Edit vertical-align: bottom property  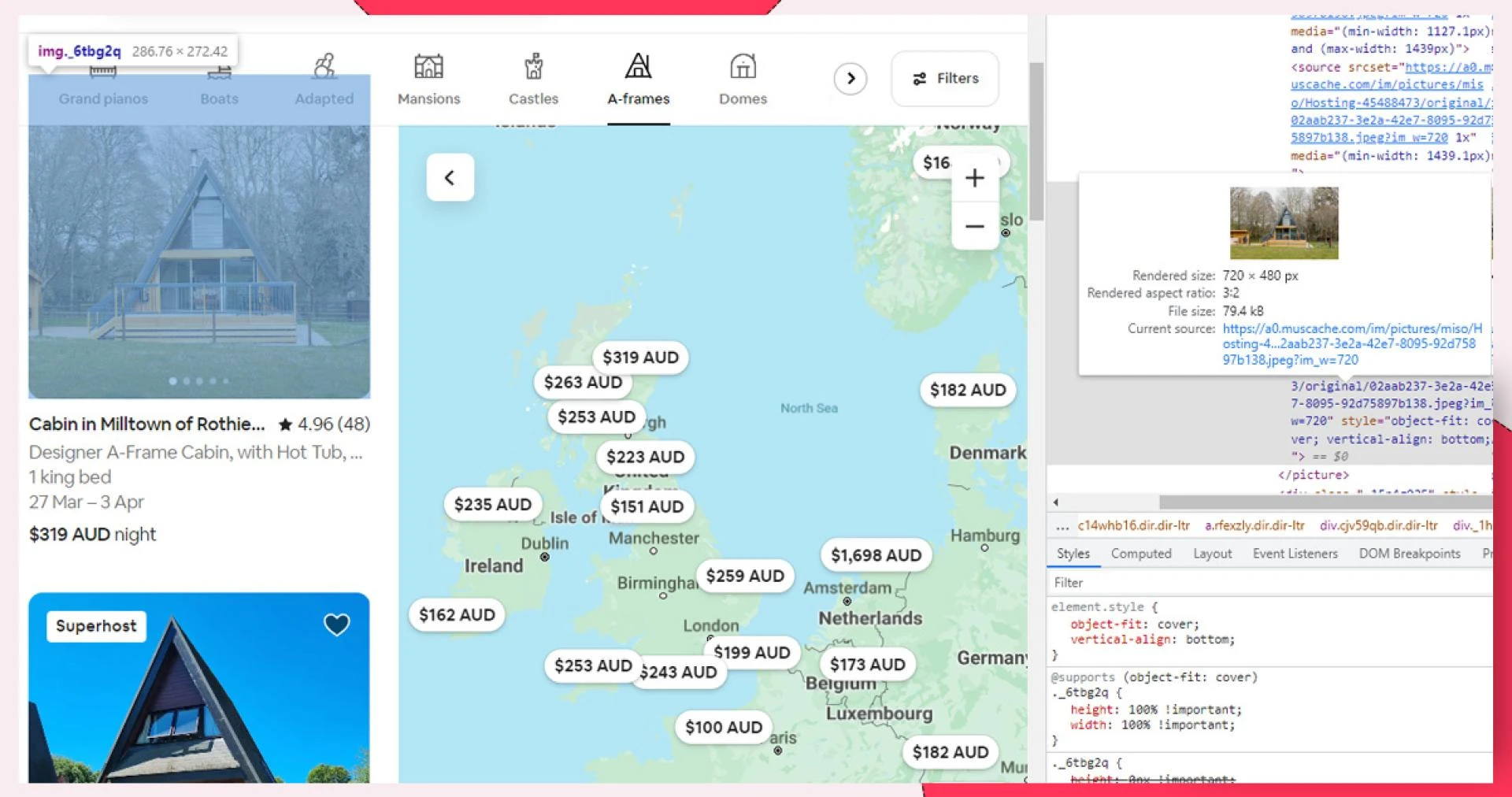pyautogui.click(x=1152, y=639)
